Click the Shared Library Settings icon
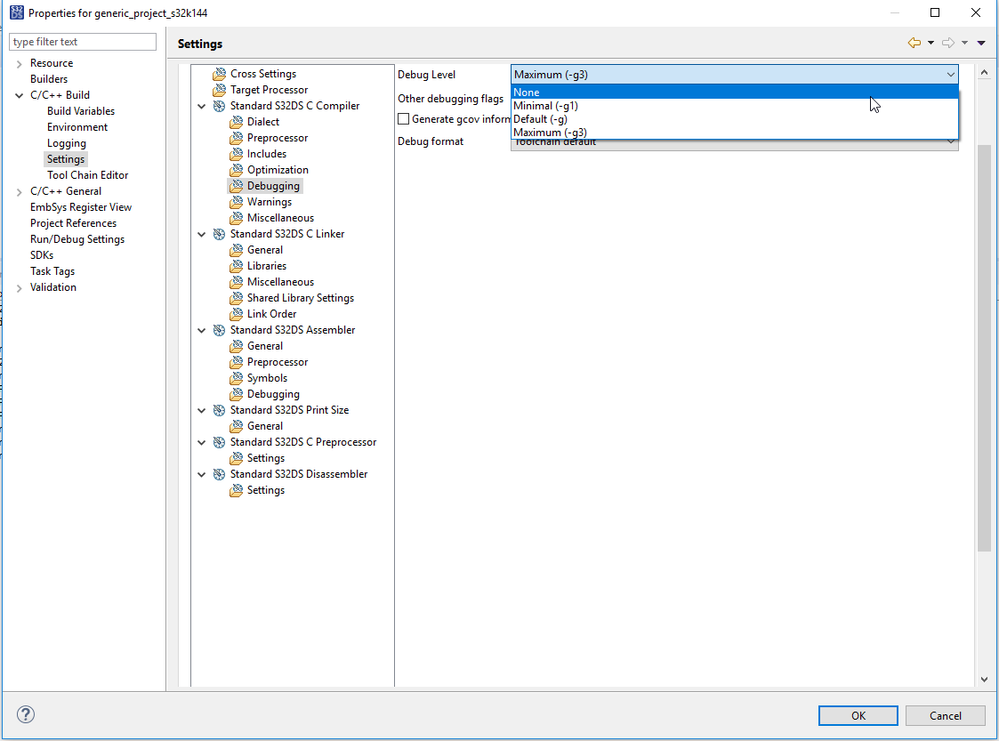The height and width of the screenshot is (741, 999). 236,298
